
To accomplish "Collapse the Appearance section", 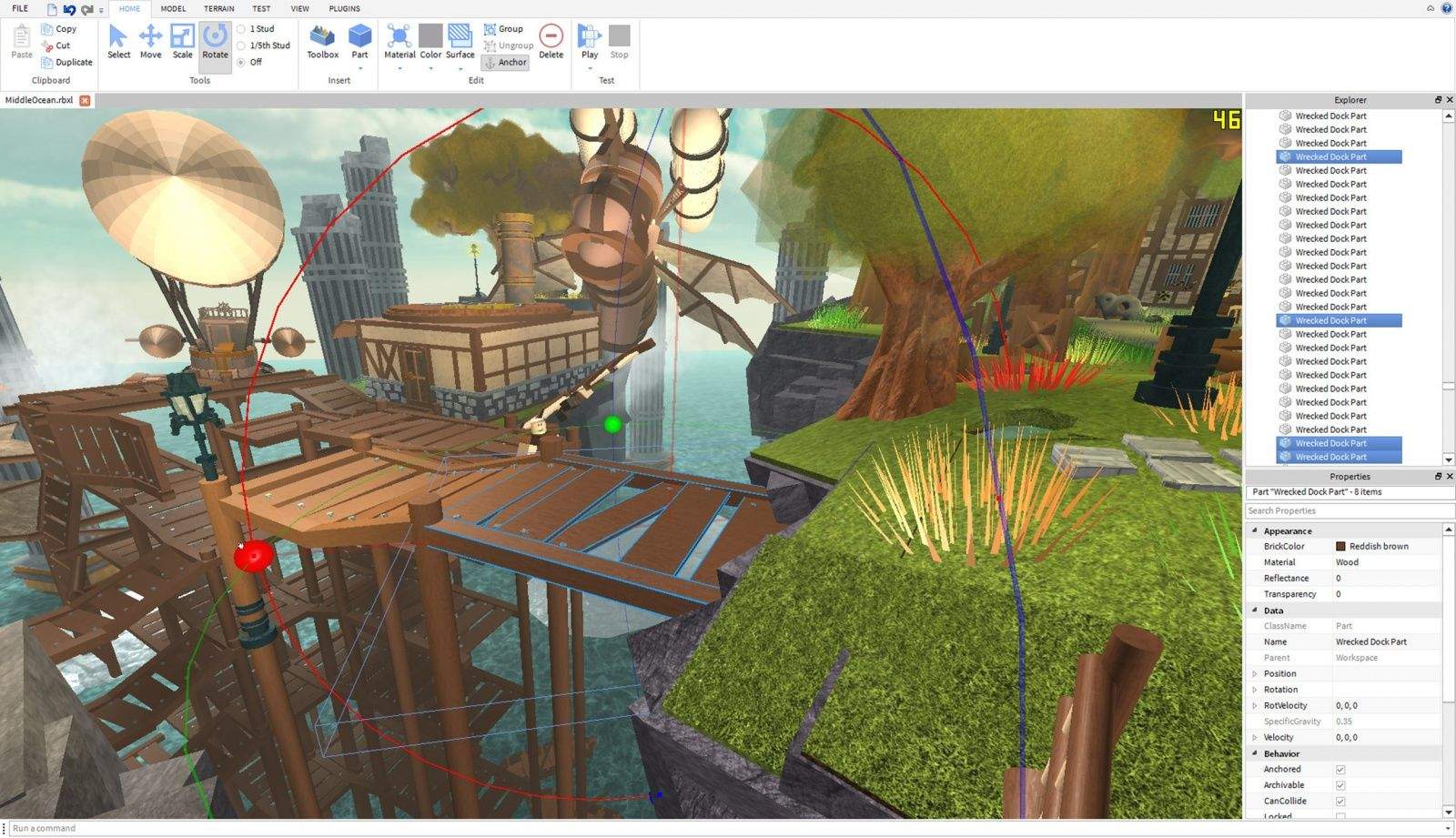I will coord(1255,530).
